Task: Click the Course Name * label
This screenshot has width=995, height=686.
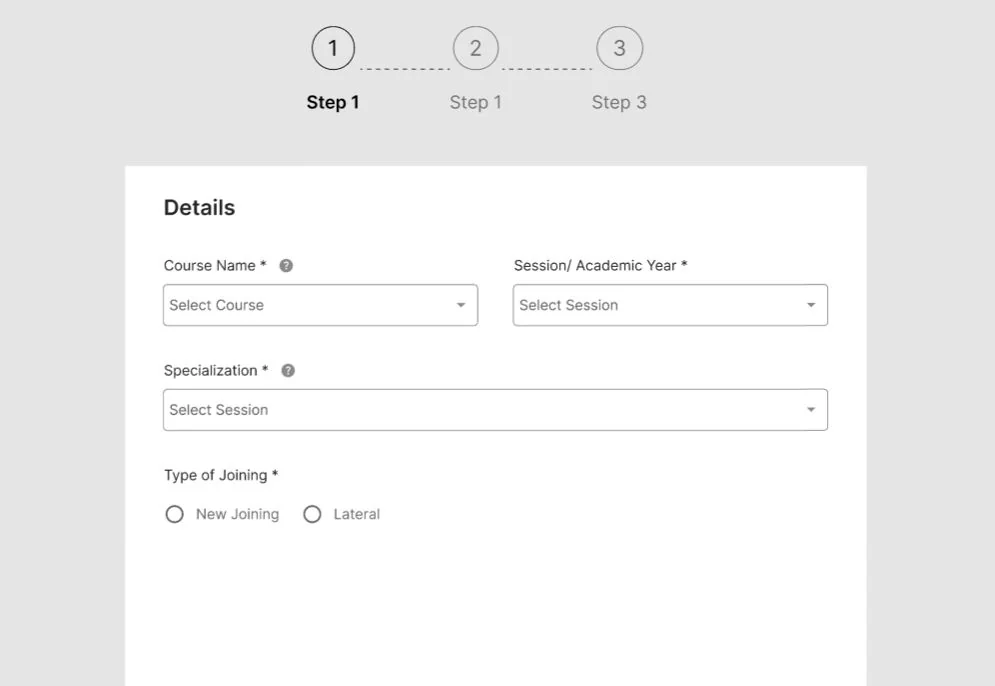Action: tap(215, 266)
